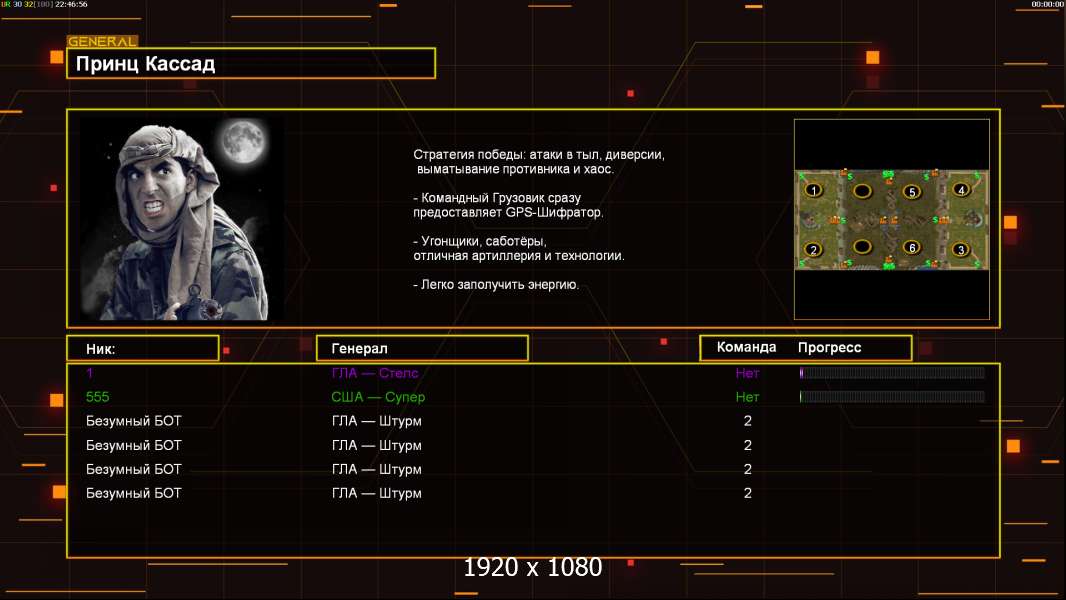
Task: Click start position 6 on the map
Action: tap(912, 247)
